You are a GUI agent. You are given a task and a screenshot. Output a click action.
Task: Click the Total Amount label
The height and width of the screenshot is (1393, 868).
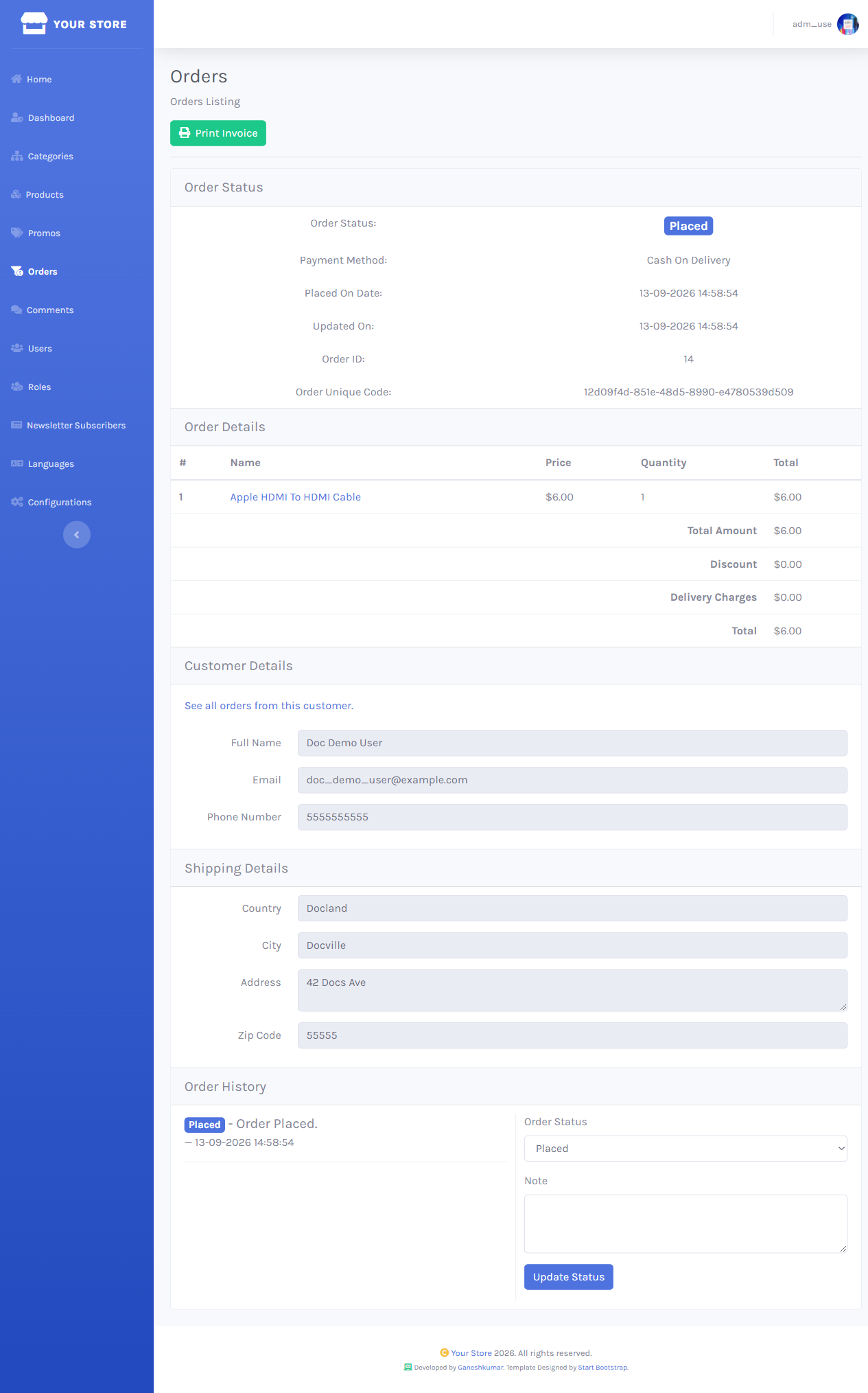pos(722,531)
